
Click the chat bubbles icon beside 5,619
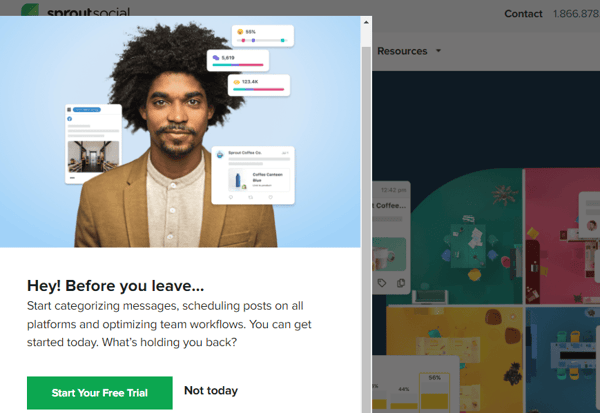point(216,58)
